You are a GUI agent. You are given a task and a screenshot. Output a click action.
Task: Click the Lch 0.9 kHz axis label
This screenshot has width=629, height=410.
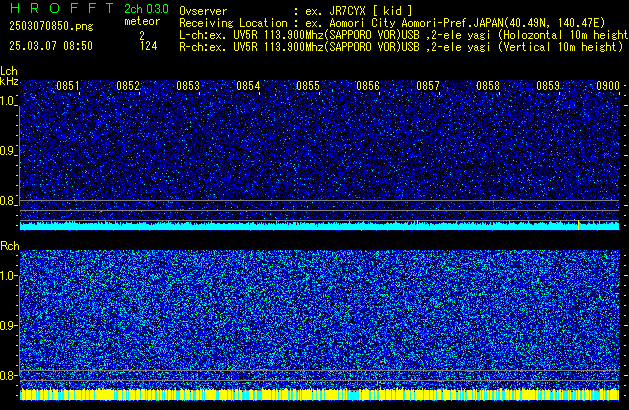point(8,151)
